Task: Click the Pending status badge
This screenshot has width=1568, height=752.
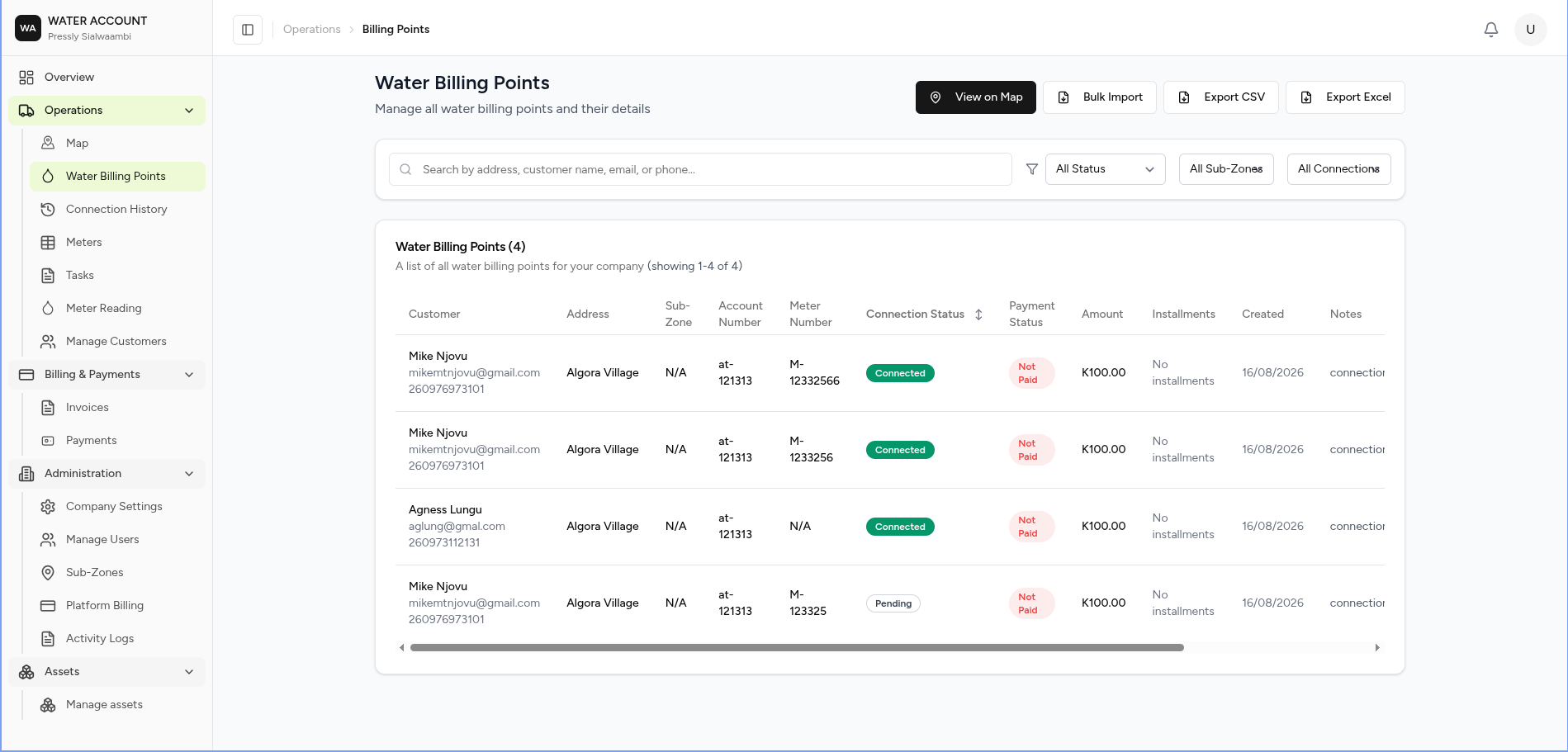Action: [x=893, y=604]
